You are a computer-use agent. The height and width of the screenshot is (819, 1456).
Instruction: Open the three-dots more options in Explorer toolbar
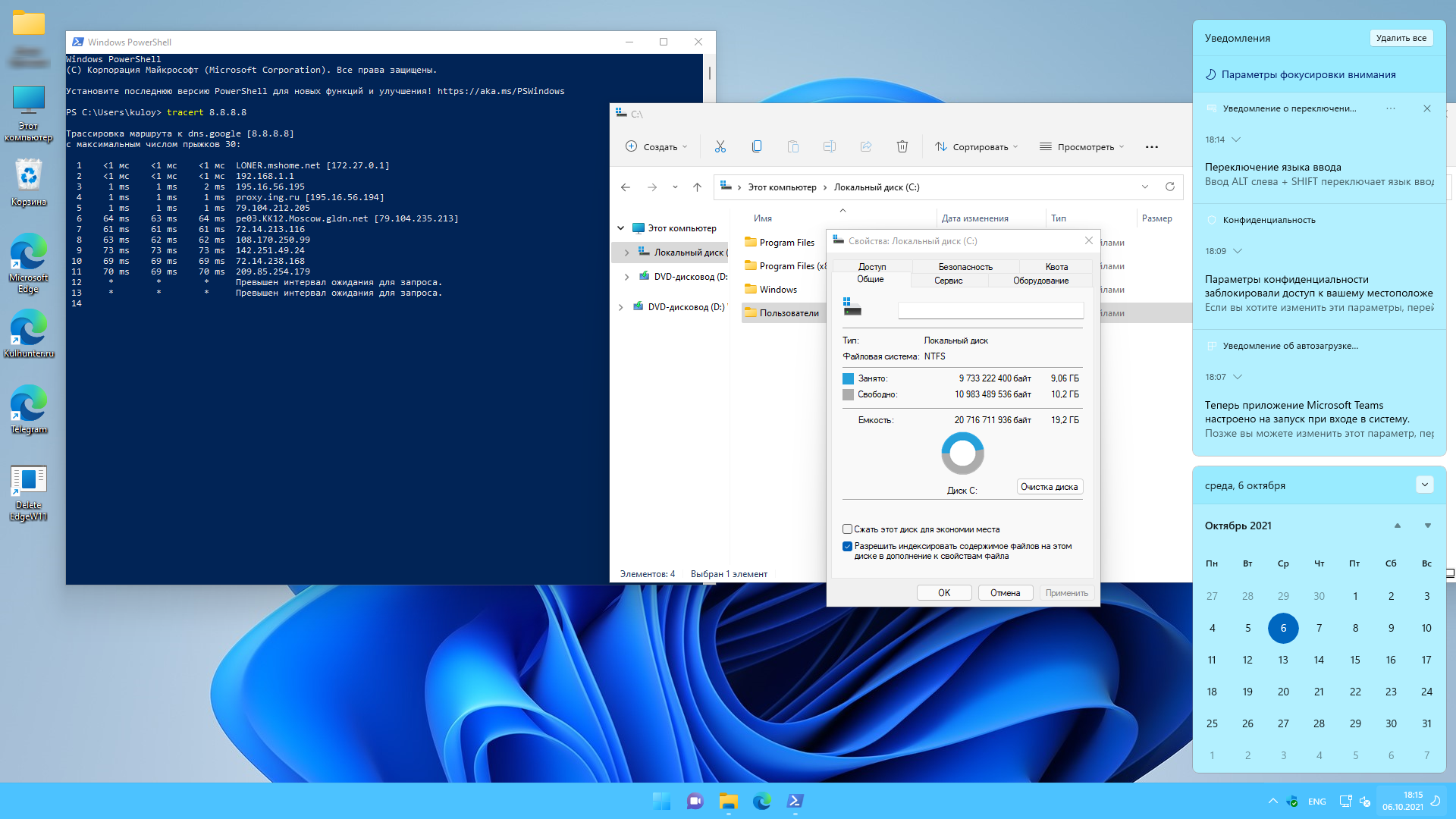(x=1151, y=147)
